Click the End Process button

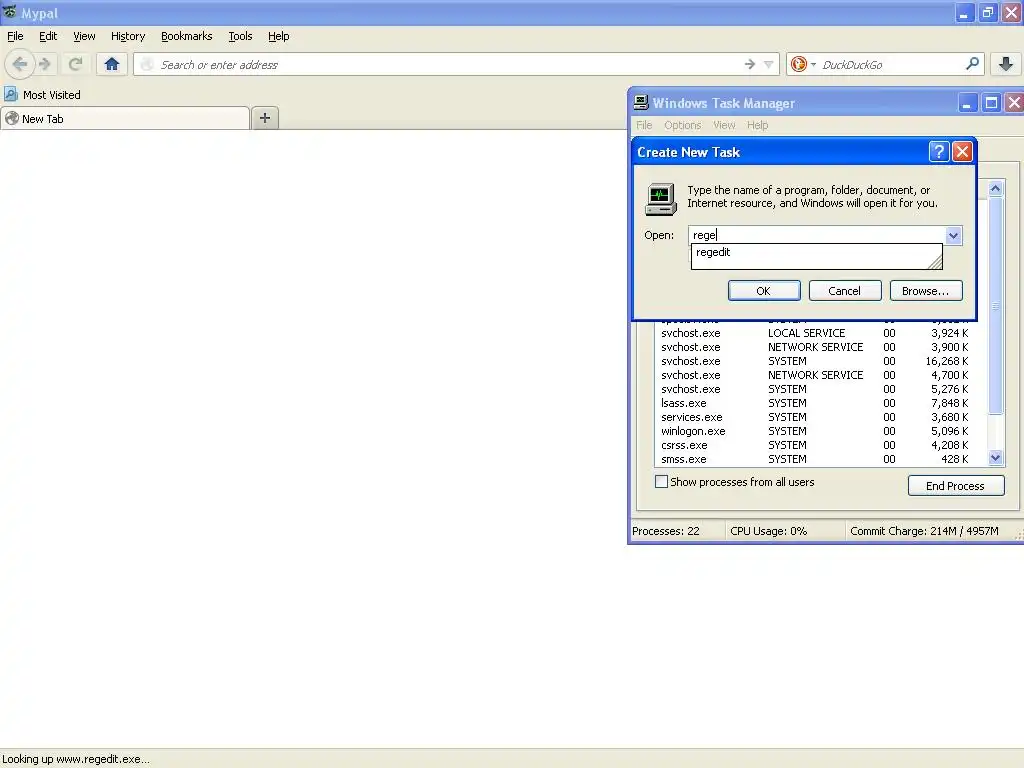956,485
